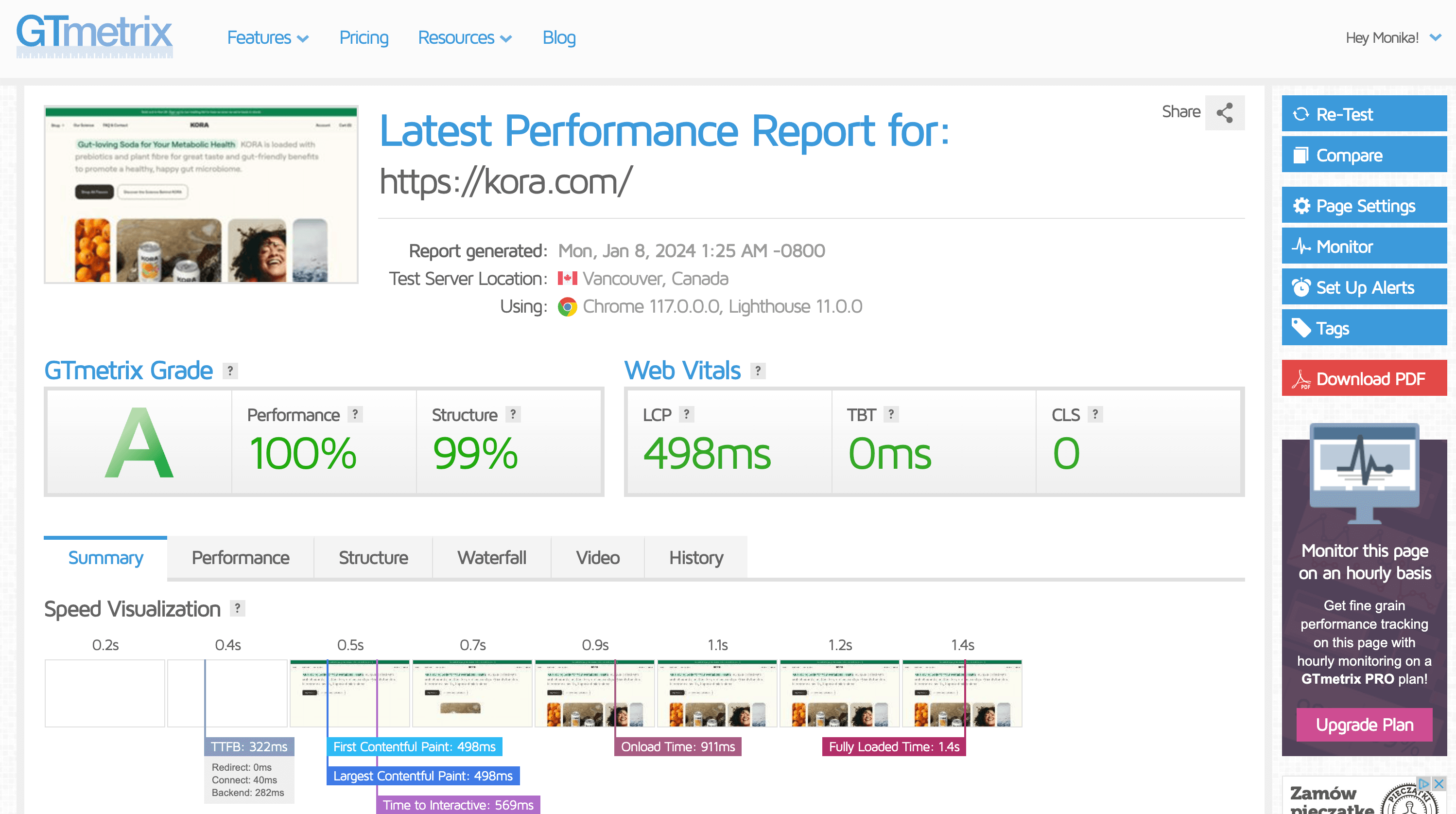Click the Tags button
The width and height of the screenshot is (1456, 814).
pyautogui.click(x=1364, y=328)
